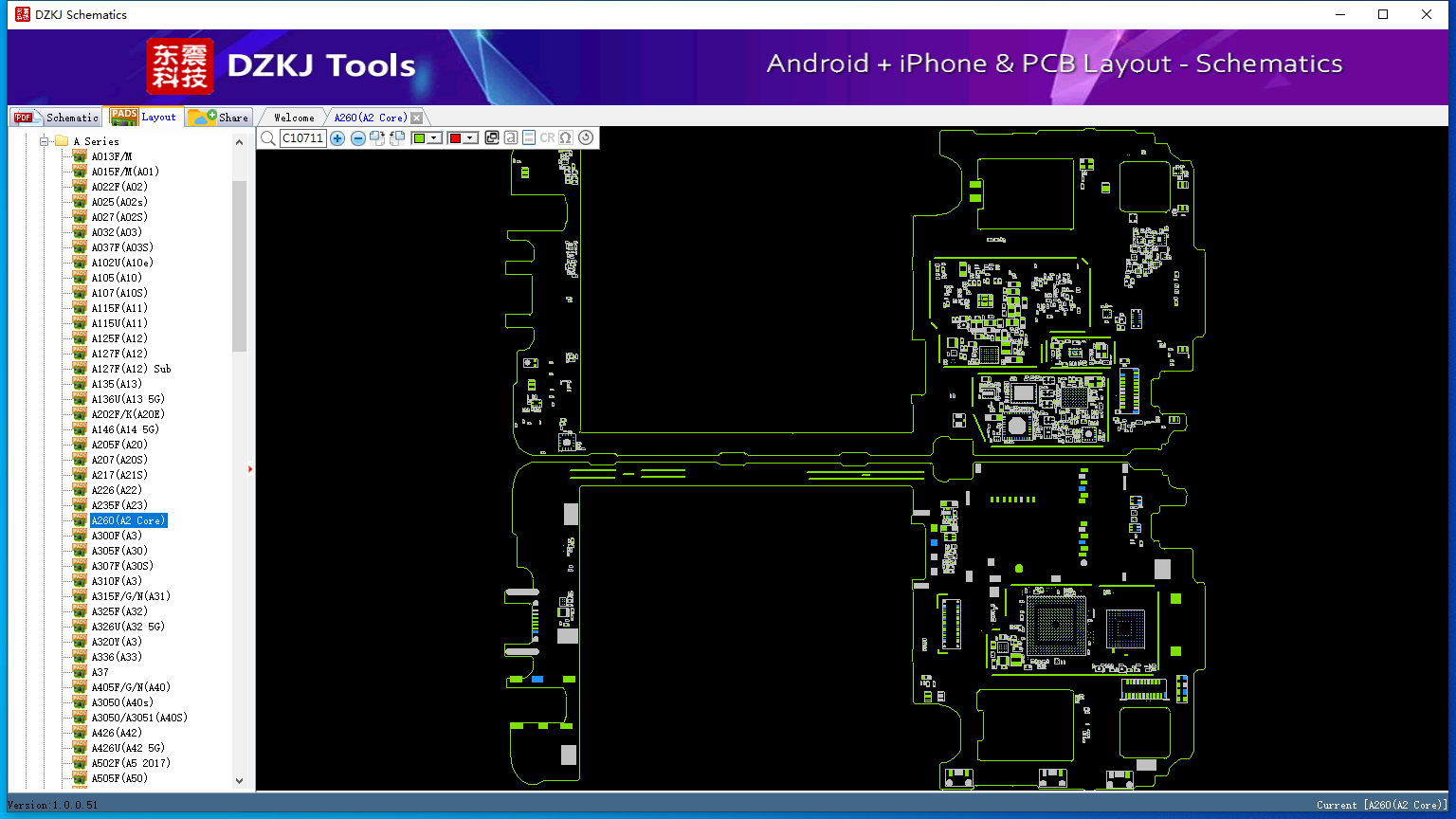This screenshot has height=819, width=1456.
Task: Close the A260(A2 Core) tab
Action: [416, 118]
